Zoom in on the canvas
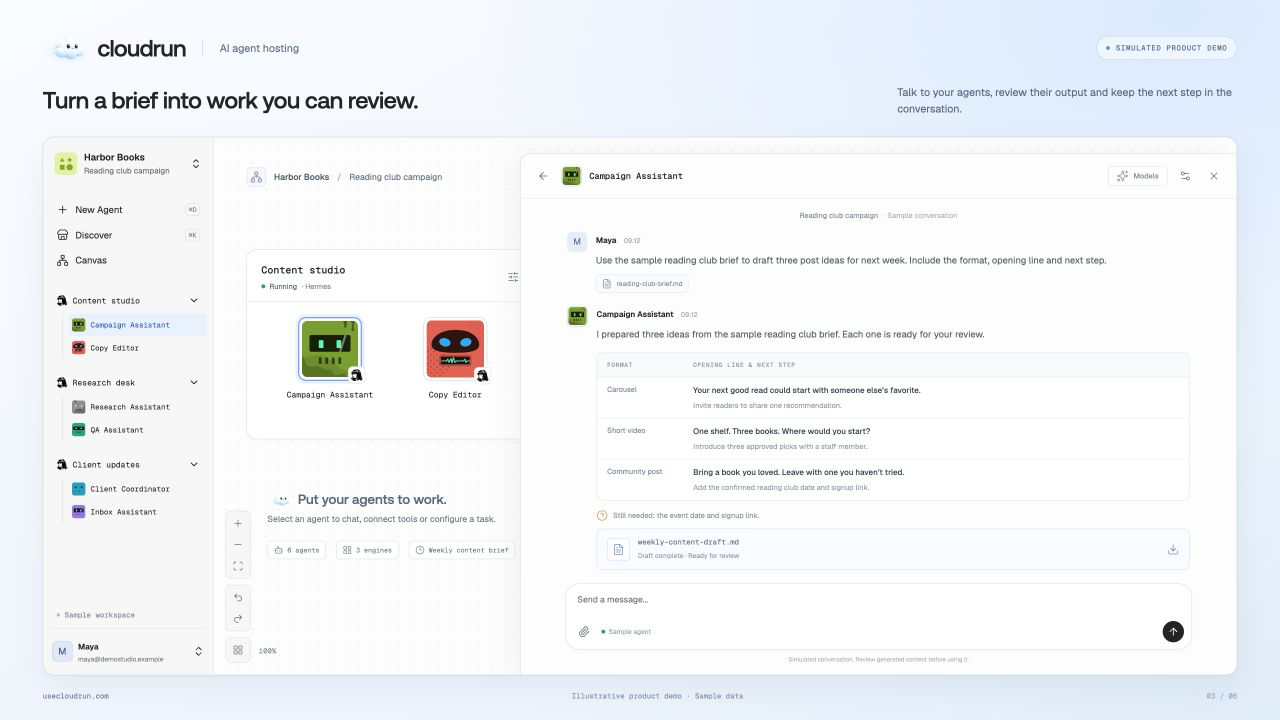Image resolution: width=1280 pixels, height=720 pixels. click(238, 523)
